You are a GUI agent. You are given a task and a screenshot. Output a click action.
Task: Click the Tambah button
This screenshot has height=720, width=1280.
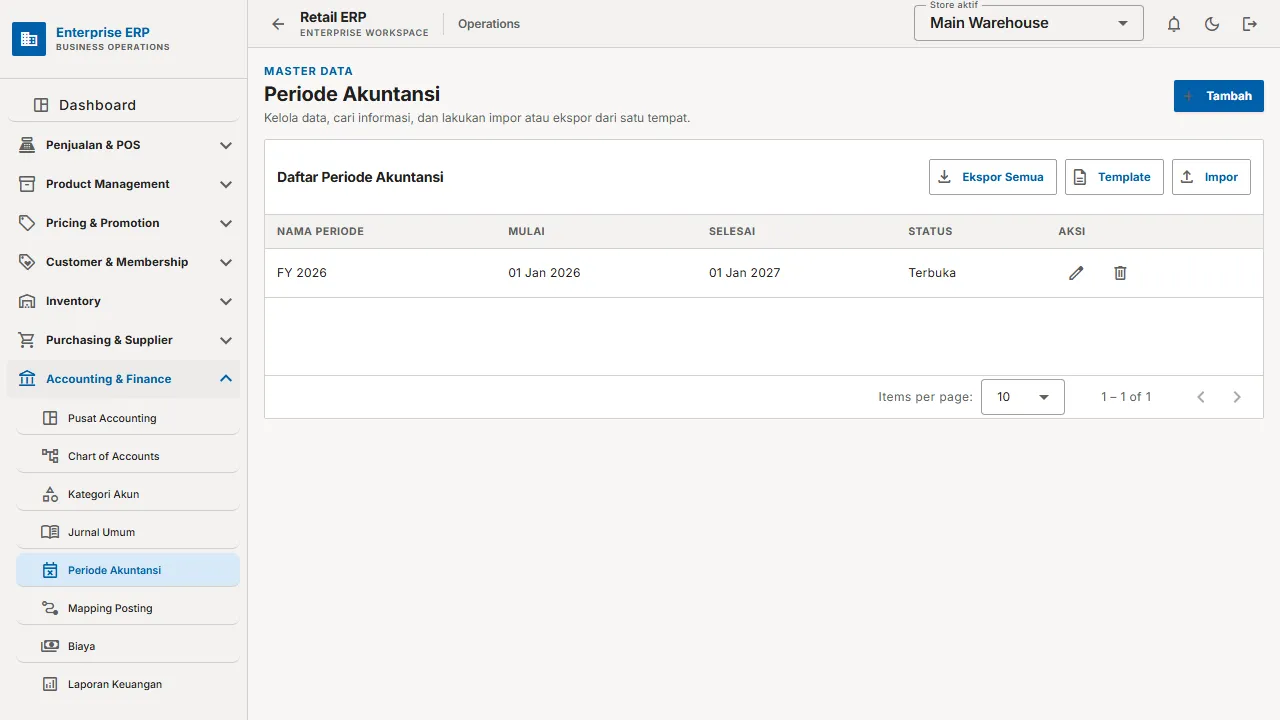click(1219, 96)
